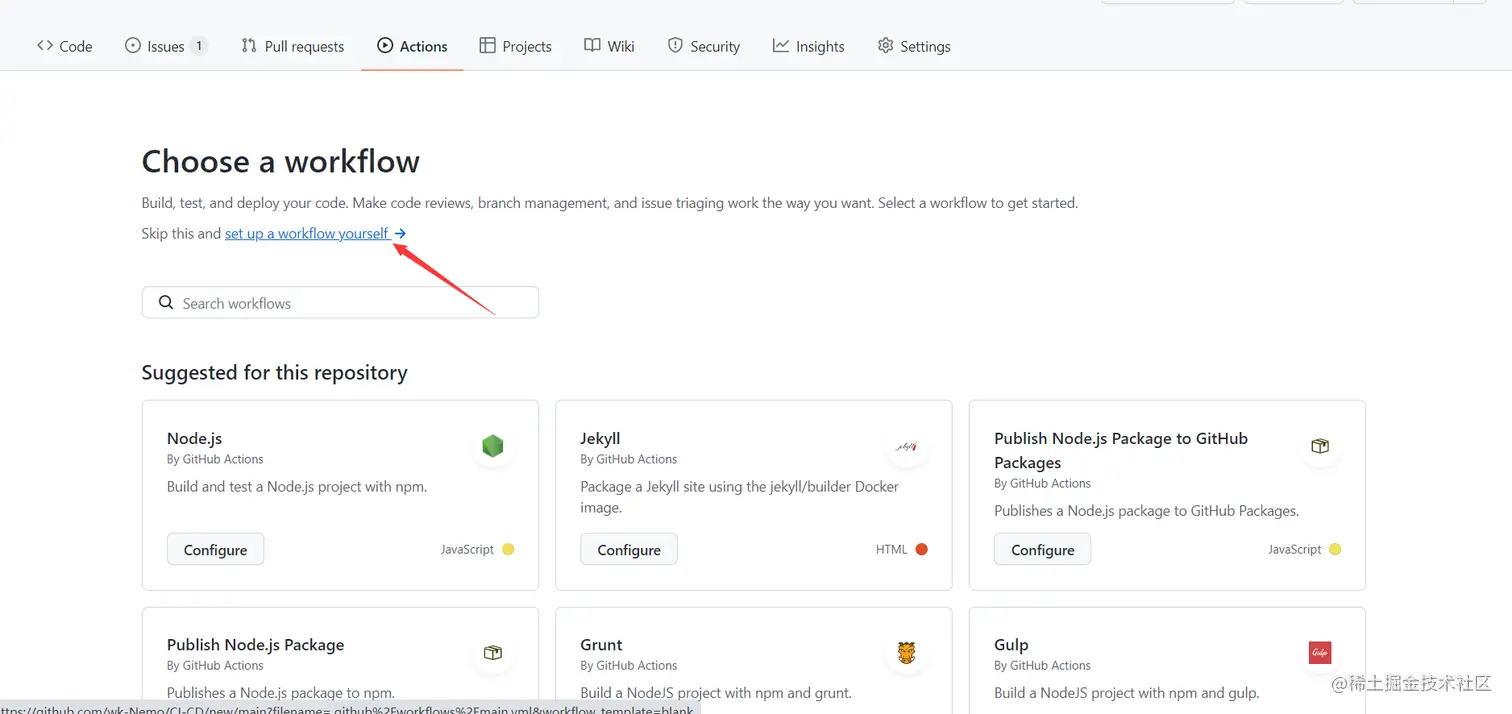Click the Pull requests branch icon
The image size is (1512, 714).
(249, 45)
